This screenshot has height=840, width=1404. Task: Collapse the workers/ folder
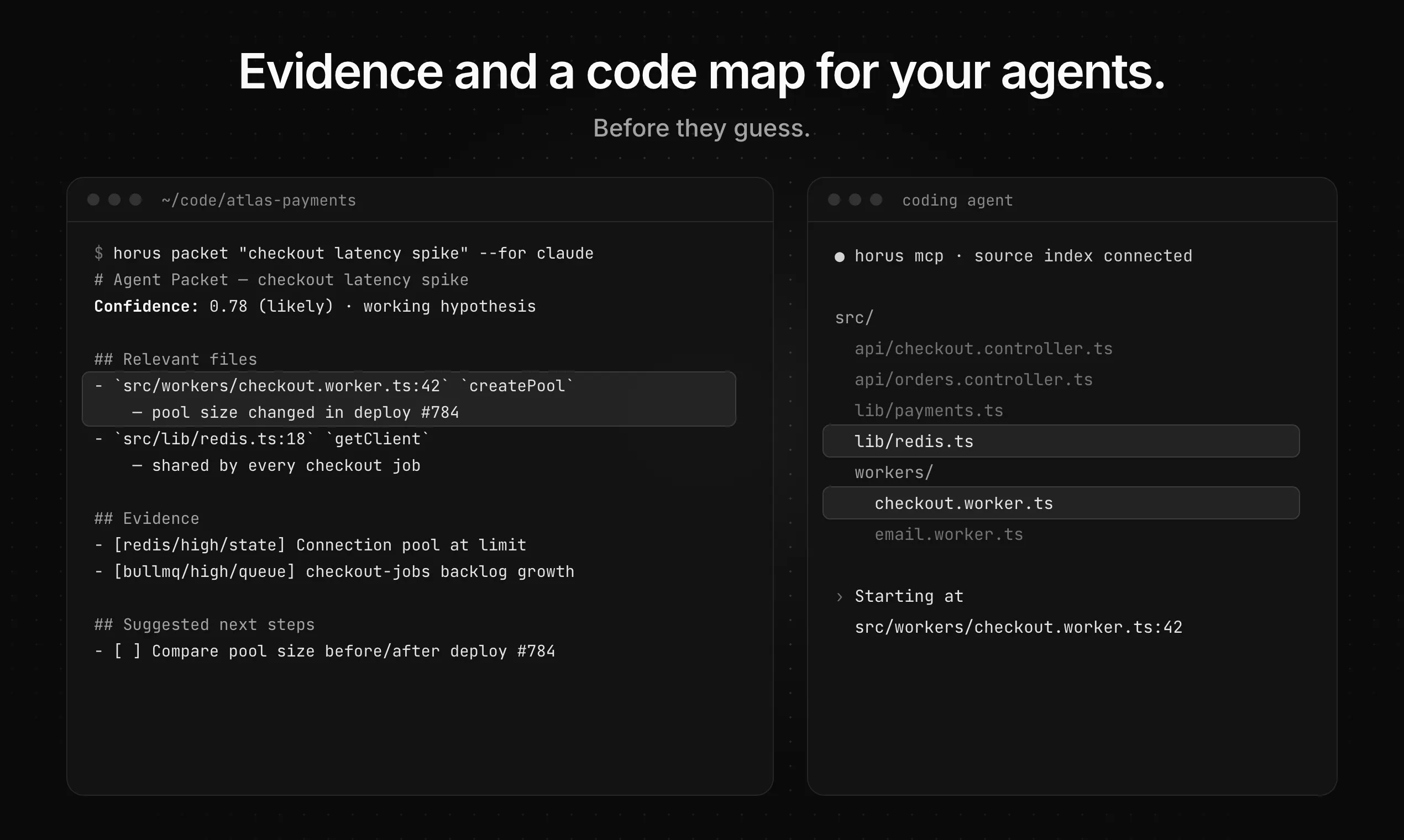tap(894, 473)
